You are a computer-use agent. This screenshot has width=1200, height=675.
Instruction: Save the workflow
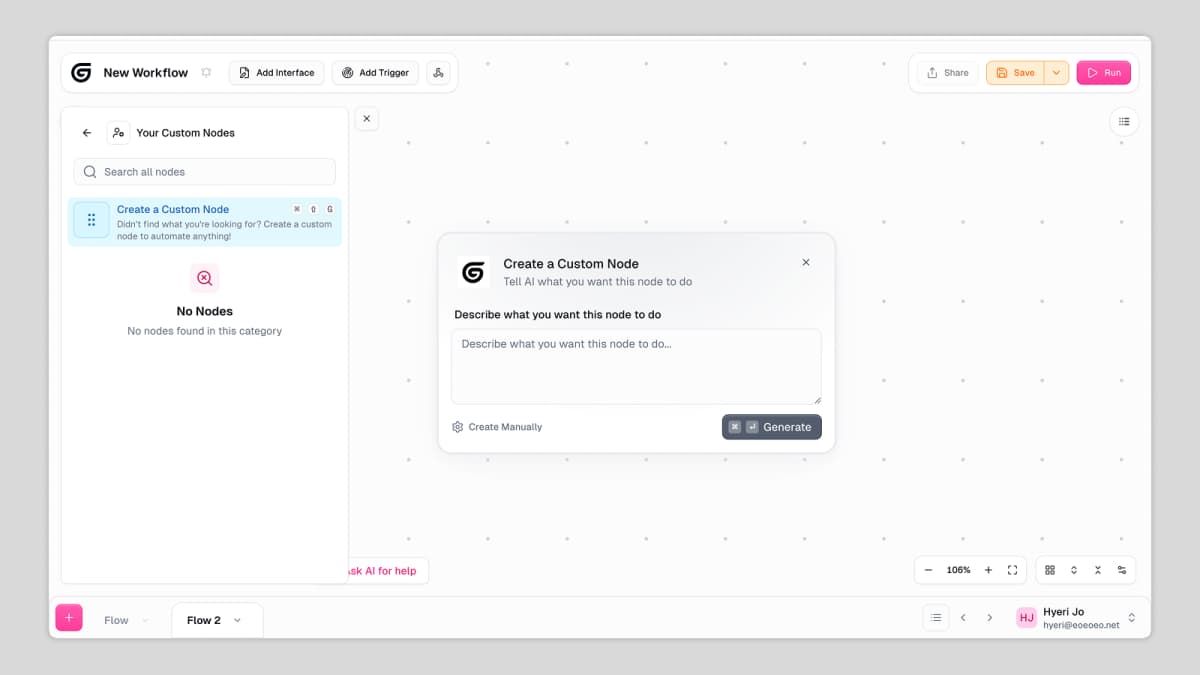coord(1015,73)
